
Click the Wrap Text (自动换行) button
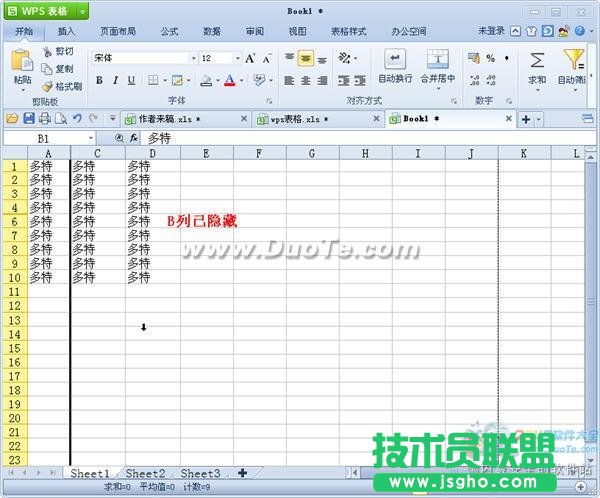(x=395, y=65)
